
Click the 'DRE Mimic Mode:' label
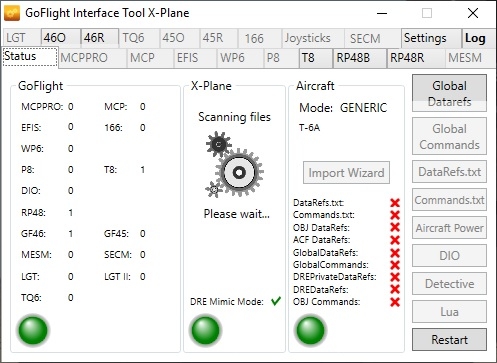coord(227,302)
